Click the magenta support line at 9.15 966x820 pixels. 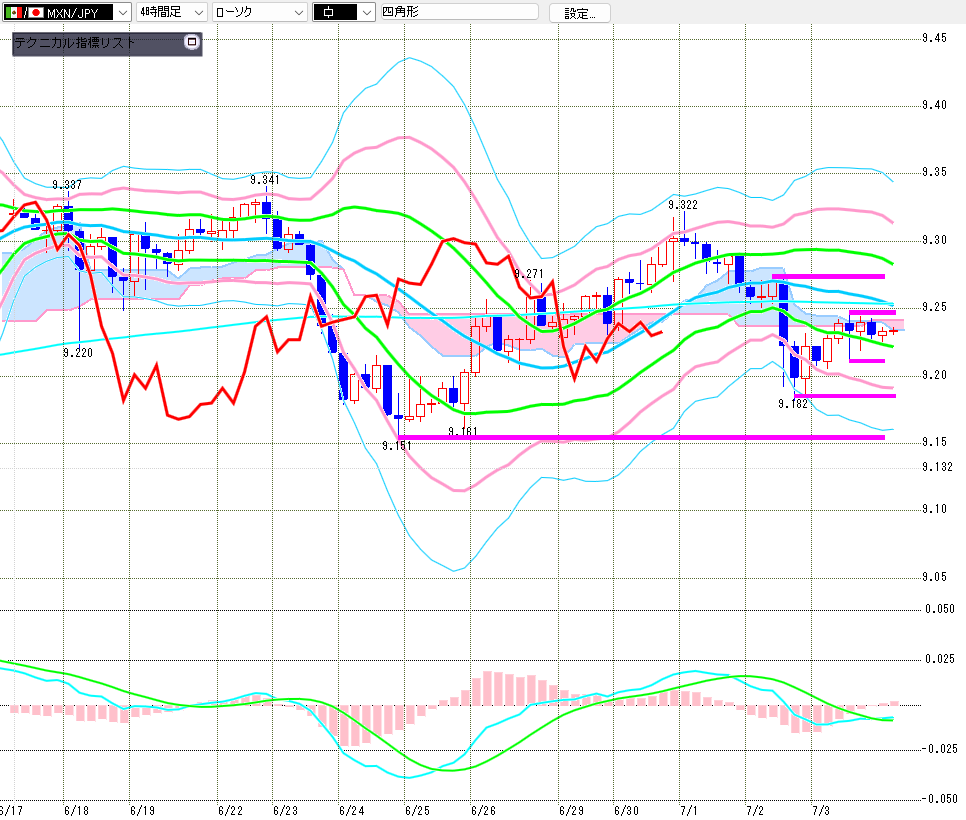click(641, 437)
